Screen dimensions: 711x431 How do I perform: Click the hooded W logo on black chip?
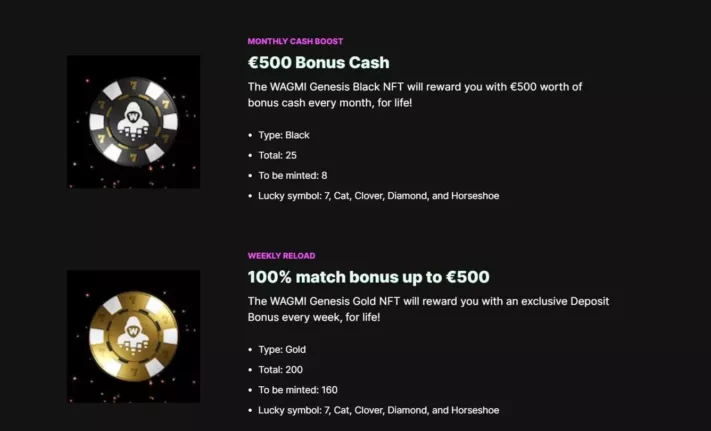point(133,121)
